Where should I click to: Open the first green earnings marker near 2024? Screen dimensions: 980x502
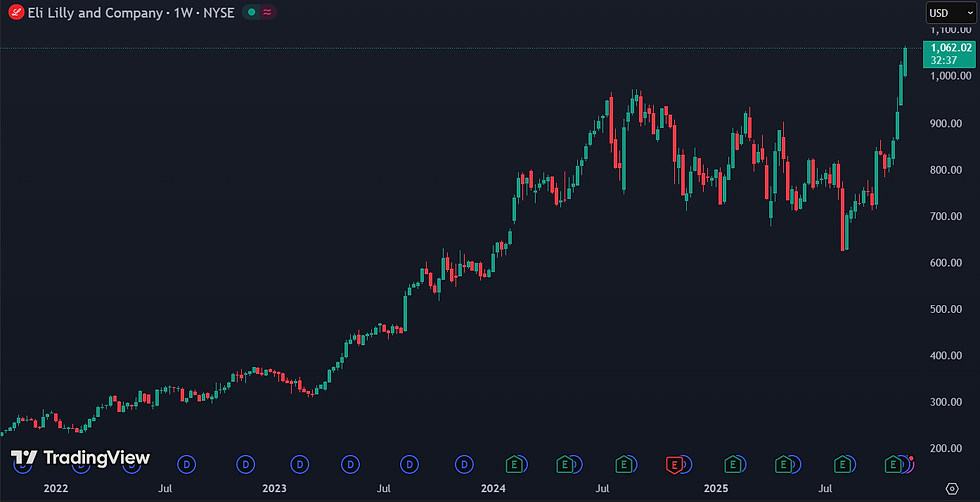click(x=514, y=464)
